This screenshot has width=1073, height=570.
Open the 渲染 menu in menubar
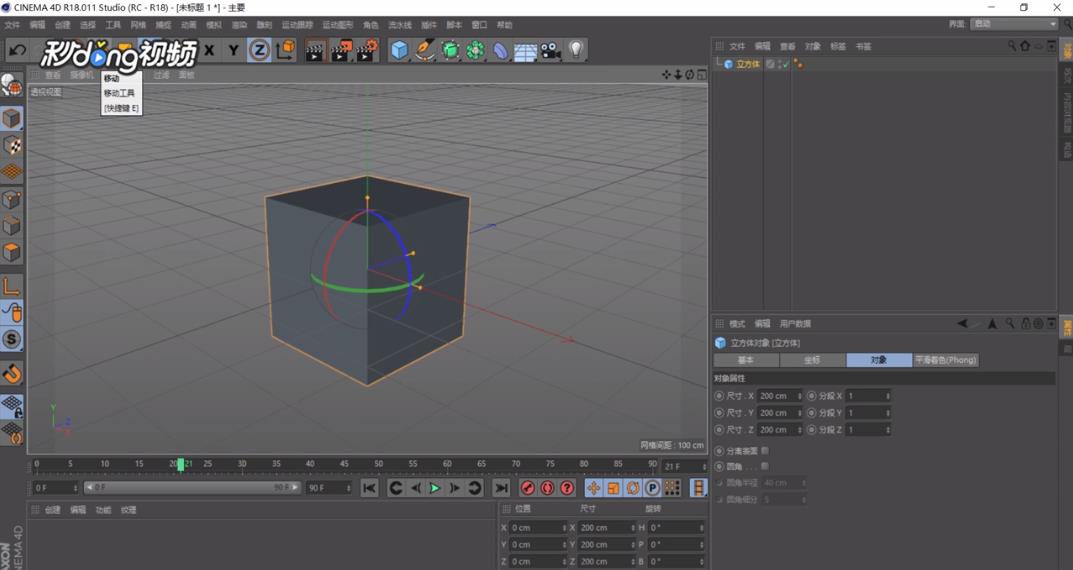(239, 25)
